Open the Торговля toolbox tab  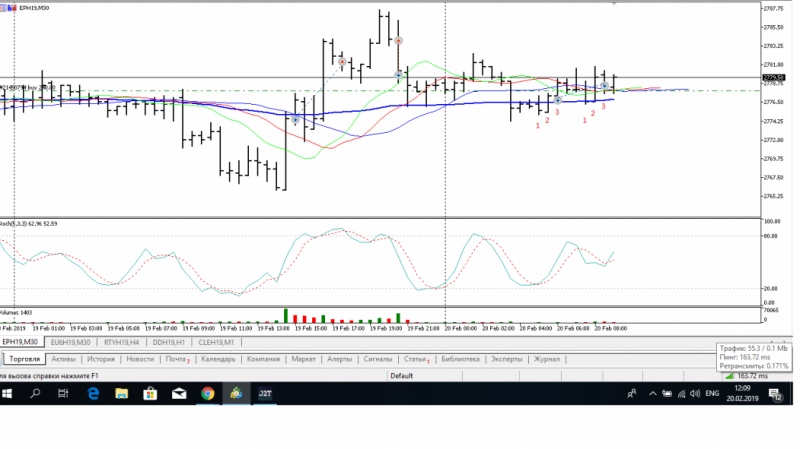(24, 359)
